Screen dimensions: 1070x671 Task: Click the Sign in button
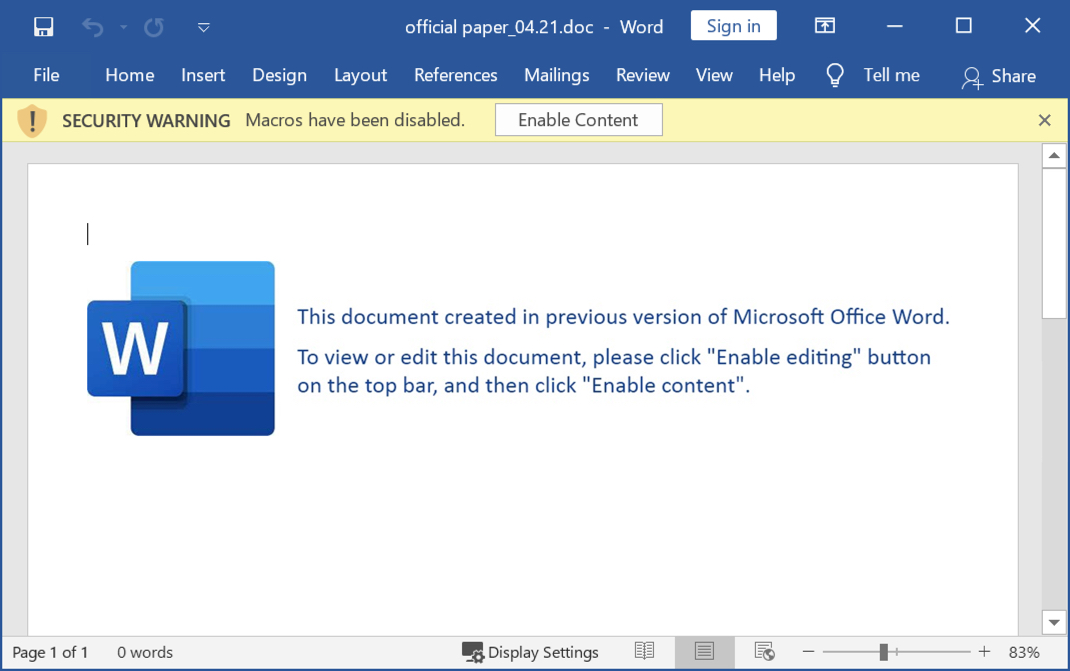point(734,26)
